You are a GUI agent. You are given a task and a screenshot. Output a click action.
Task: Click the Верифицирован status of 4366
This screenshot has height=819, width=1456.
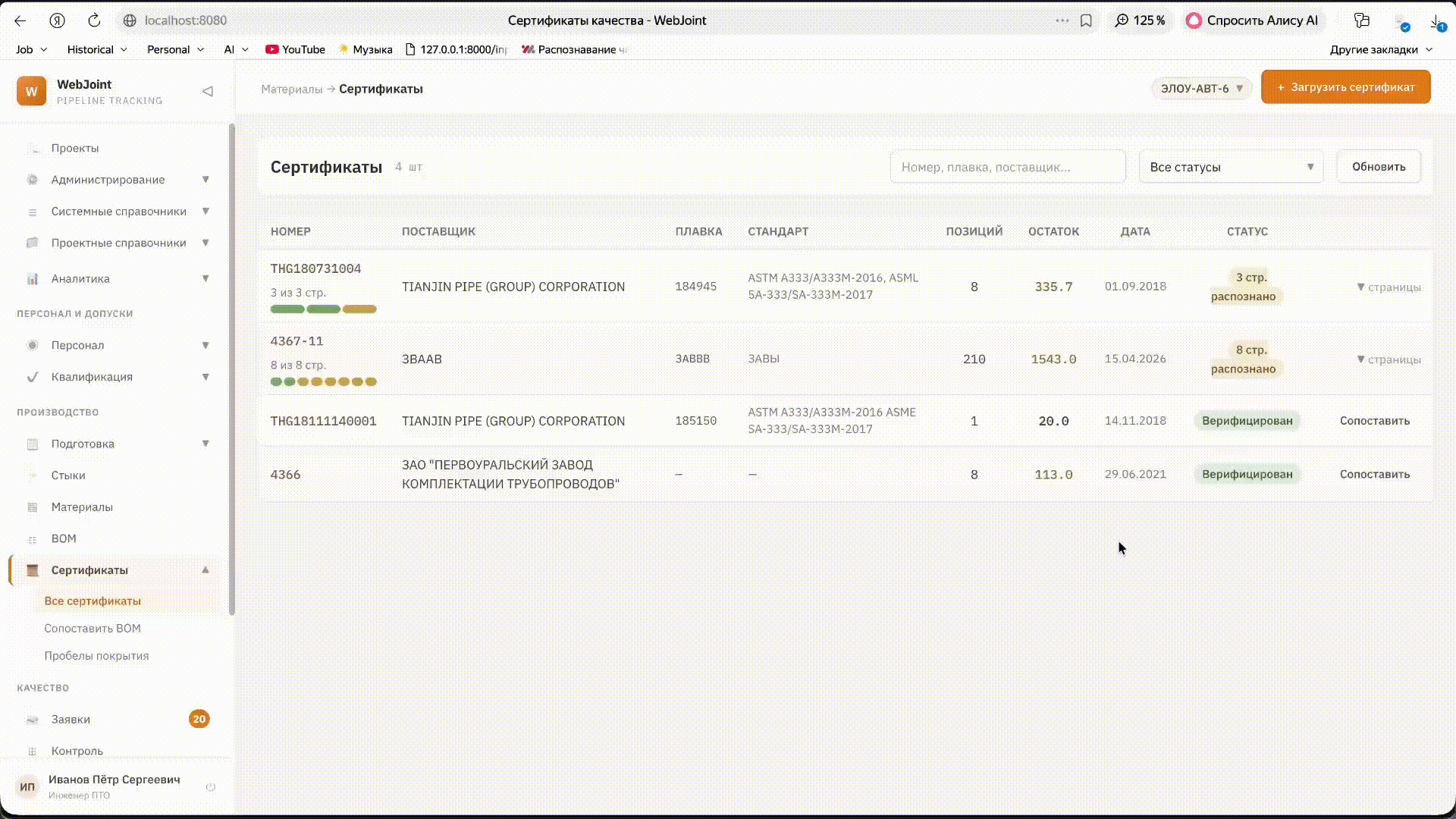click(x=1247, y=475)
